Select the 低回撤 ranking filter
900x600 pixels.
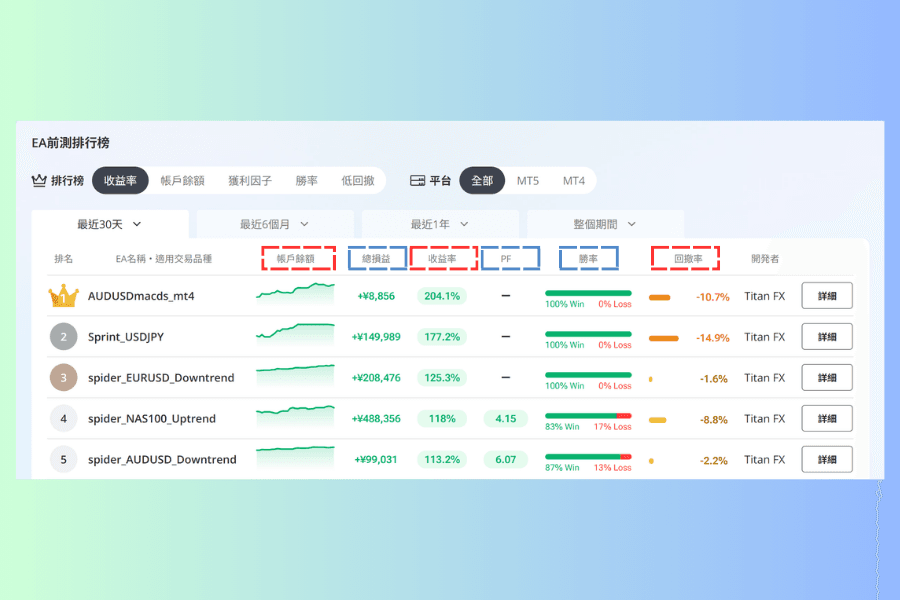(x=358, y=181)
